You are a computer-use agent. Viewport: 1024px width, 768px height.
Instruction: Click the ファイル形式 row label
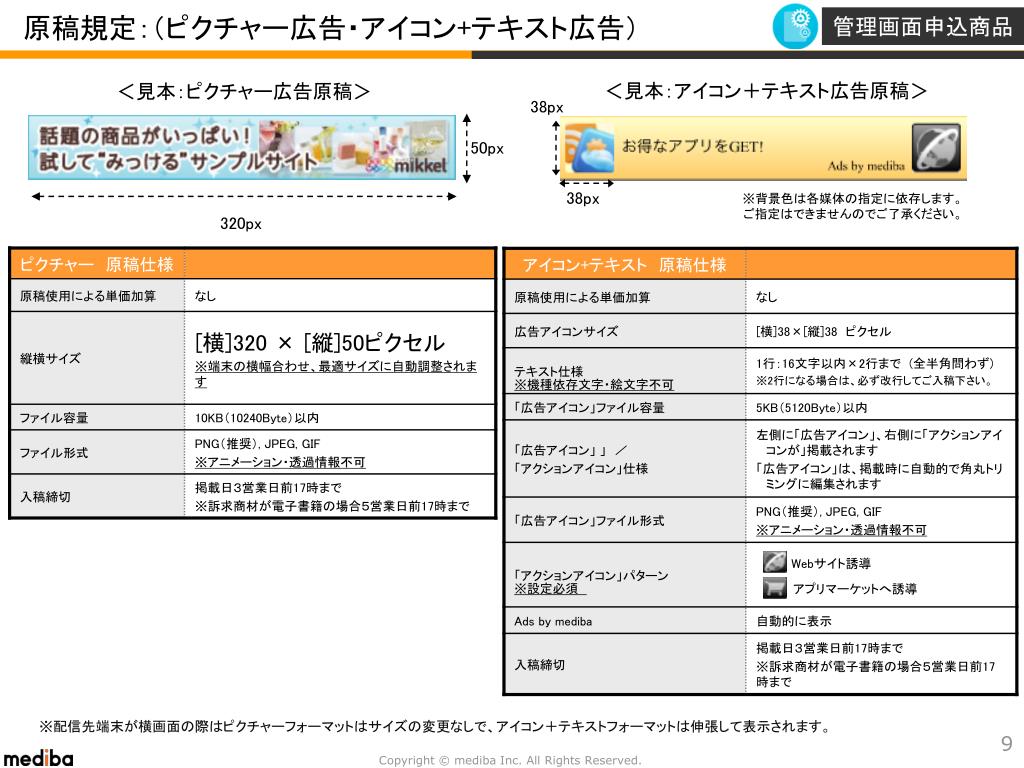pos(54,453)
